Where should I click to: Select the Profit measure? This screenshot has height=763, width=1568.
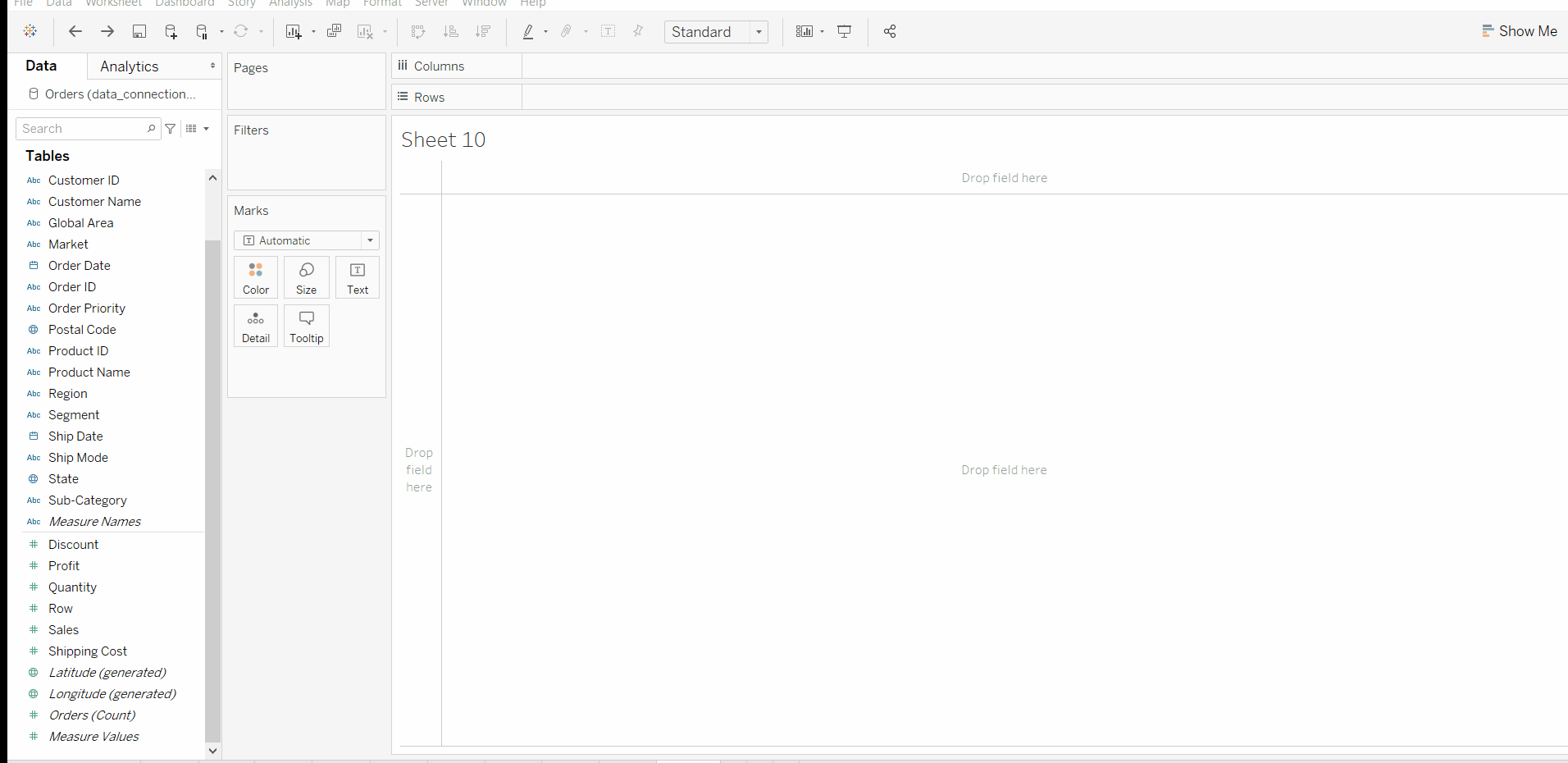tap(64, 566)
